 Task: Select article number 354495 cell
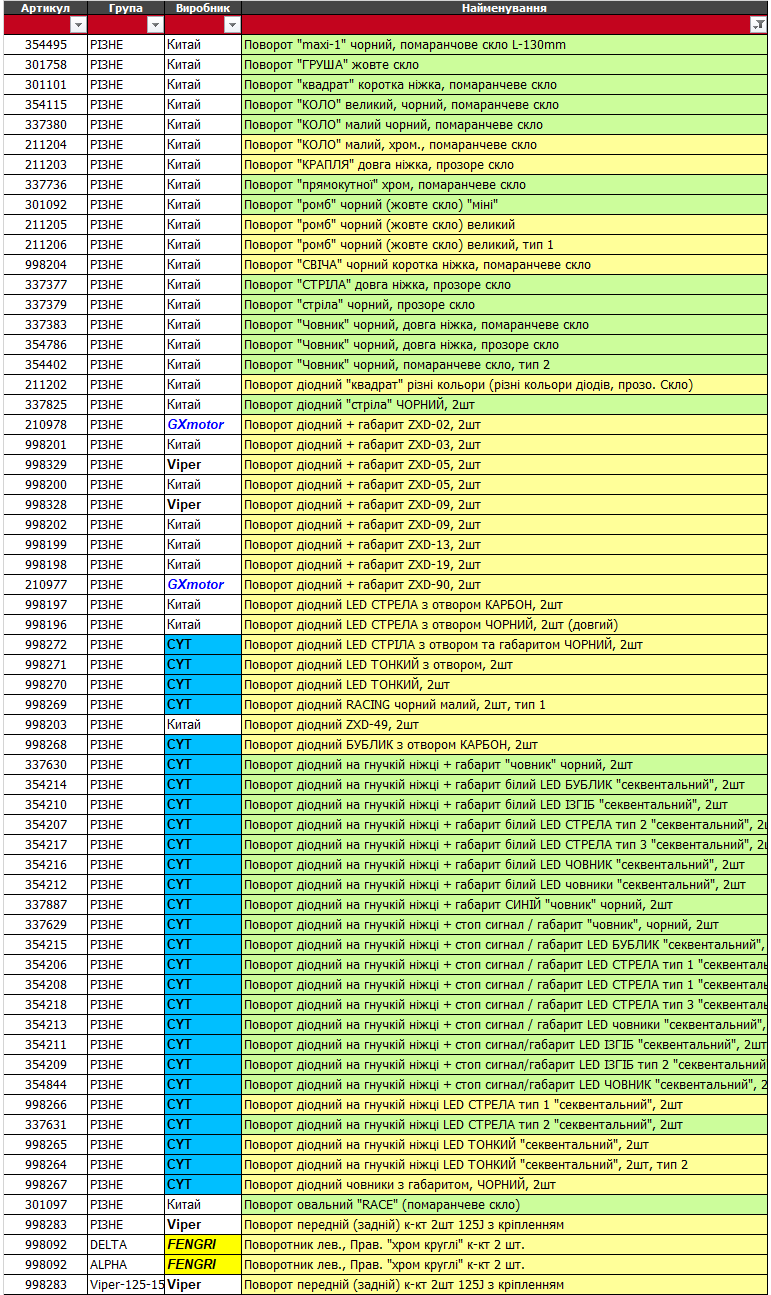point(46,45)
